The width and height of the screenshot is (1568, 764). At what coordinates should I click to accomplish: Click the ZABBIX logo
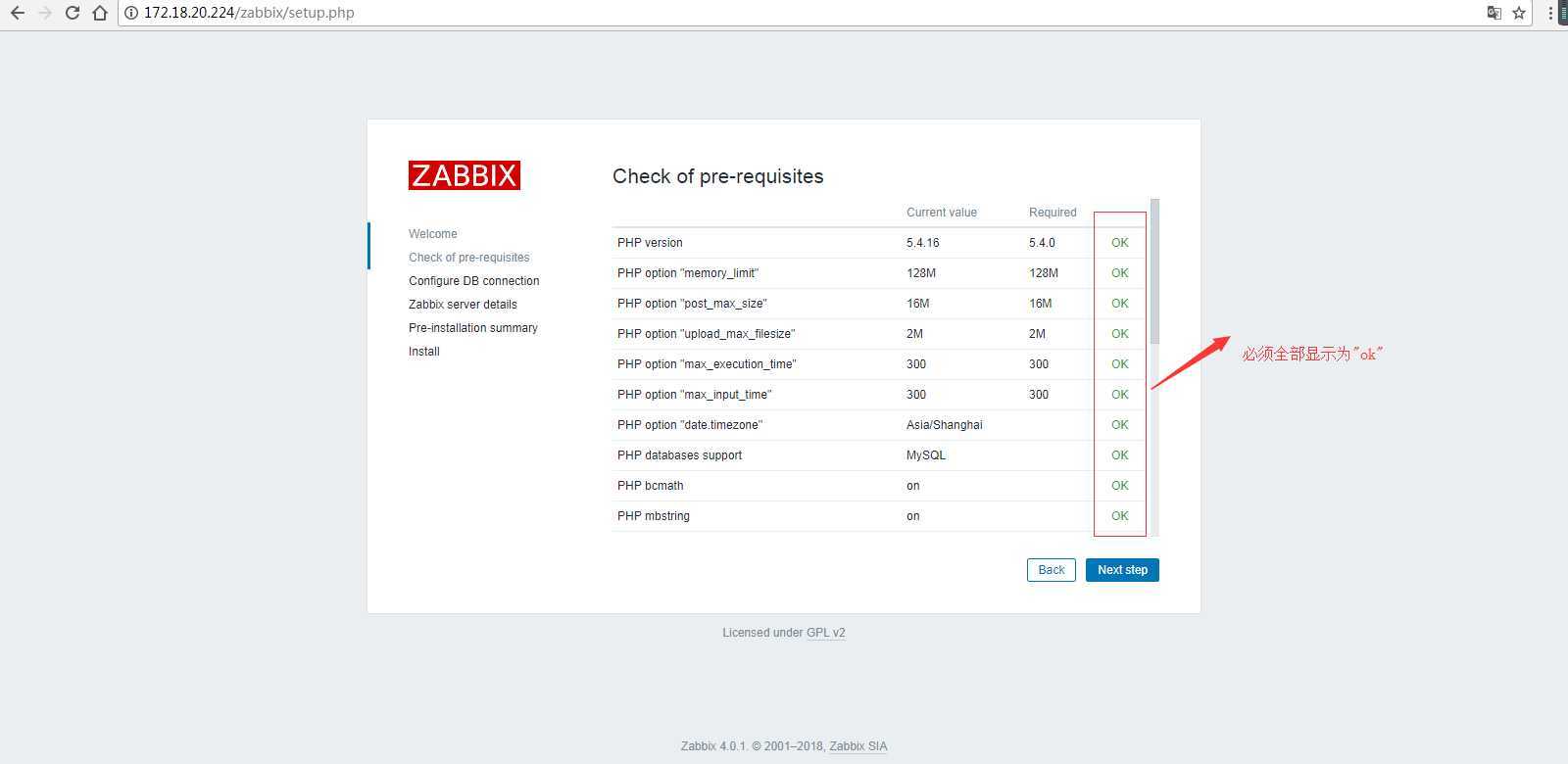click(x=465, y=175)
